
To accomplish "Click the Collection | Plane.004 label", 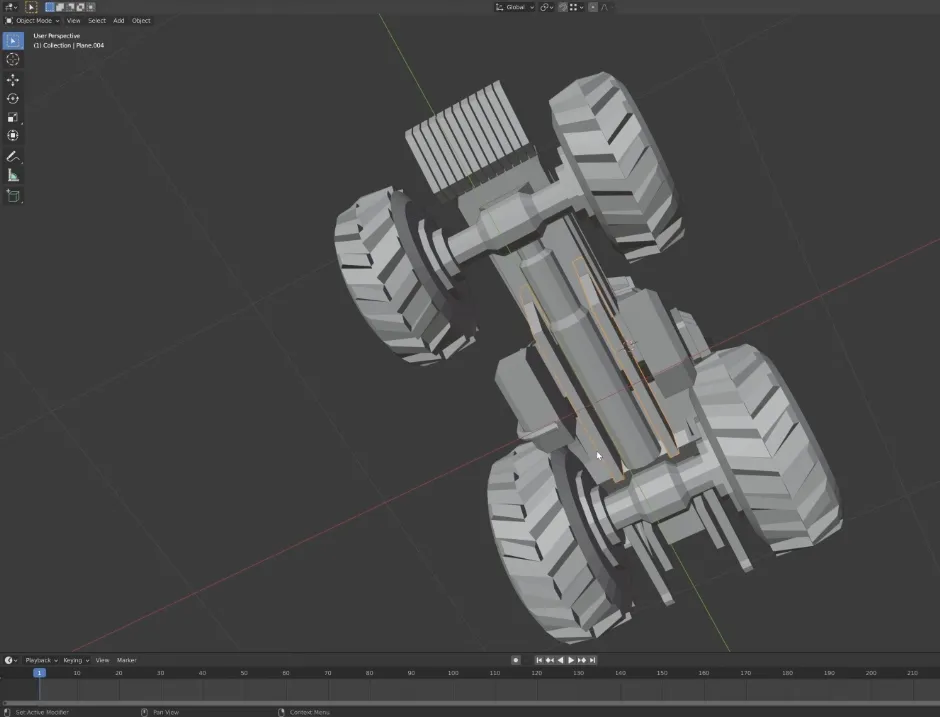I will pos(68,46).
